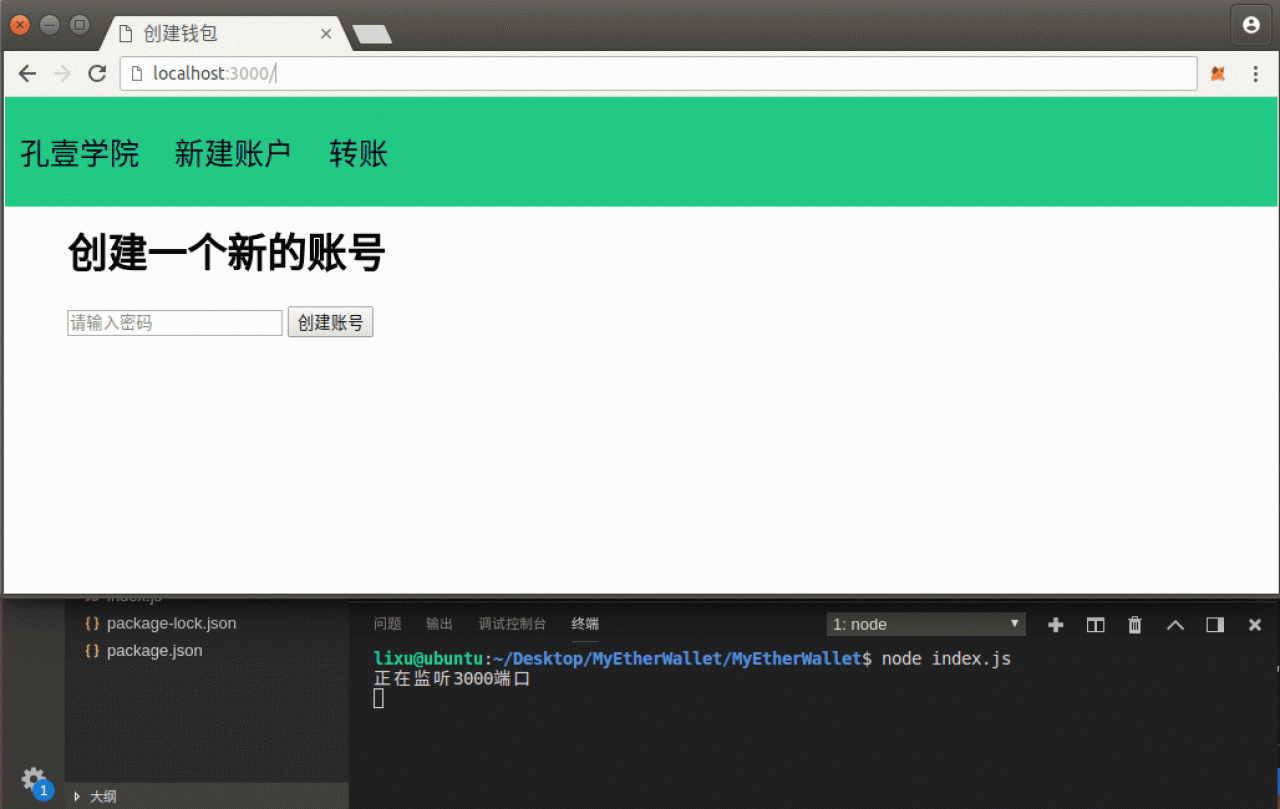Image resolution: width=1280 pixels, height=809 pixels.
Task: Open VS Code settings gear
Action: [x=33, y=778]
